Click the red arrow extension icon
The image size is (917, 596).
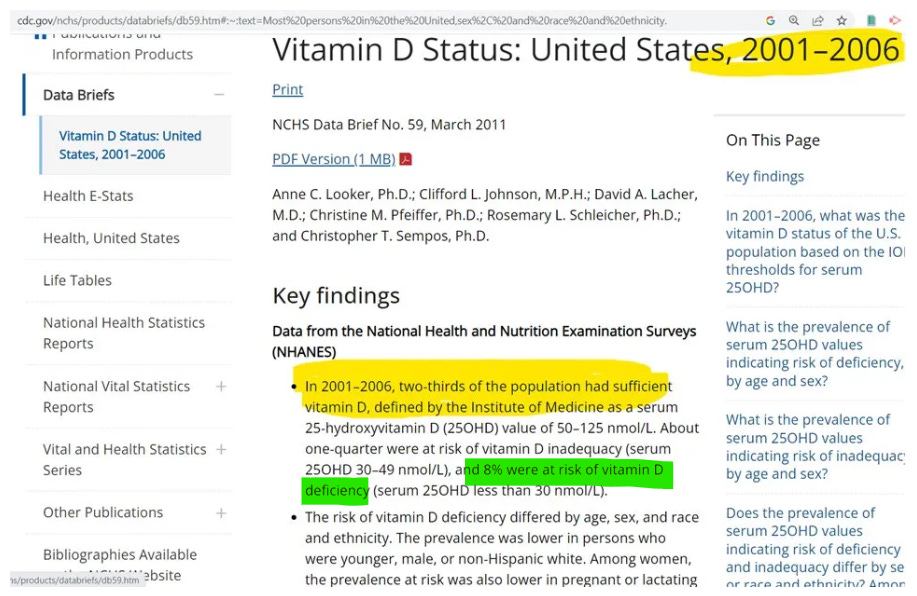(895, 20)
